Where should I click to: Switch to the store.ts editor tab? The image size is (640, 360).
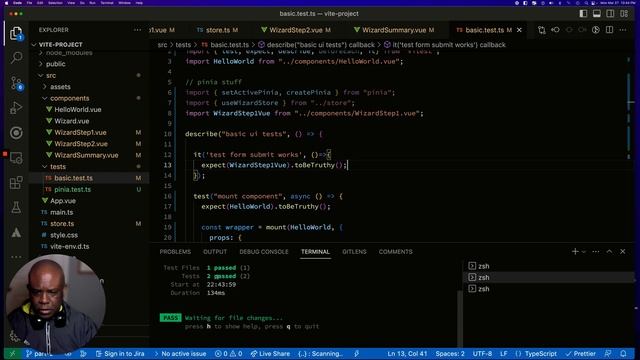[x=217, y=30]
